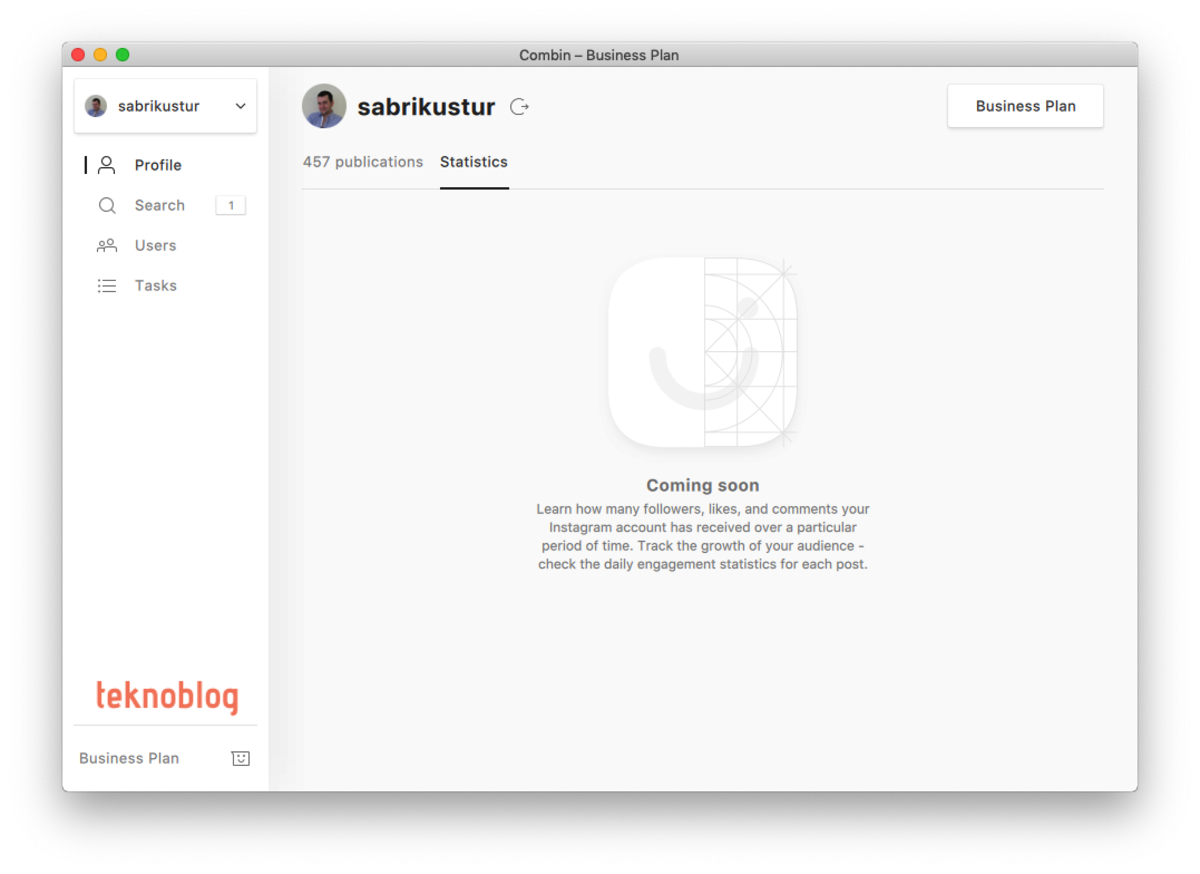Image resolution: width=1200 pixels, height=874 pixels.
Task: Click the small avatar in account switcher
Action: [96, 106]
